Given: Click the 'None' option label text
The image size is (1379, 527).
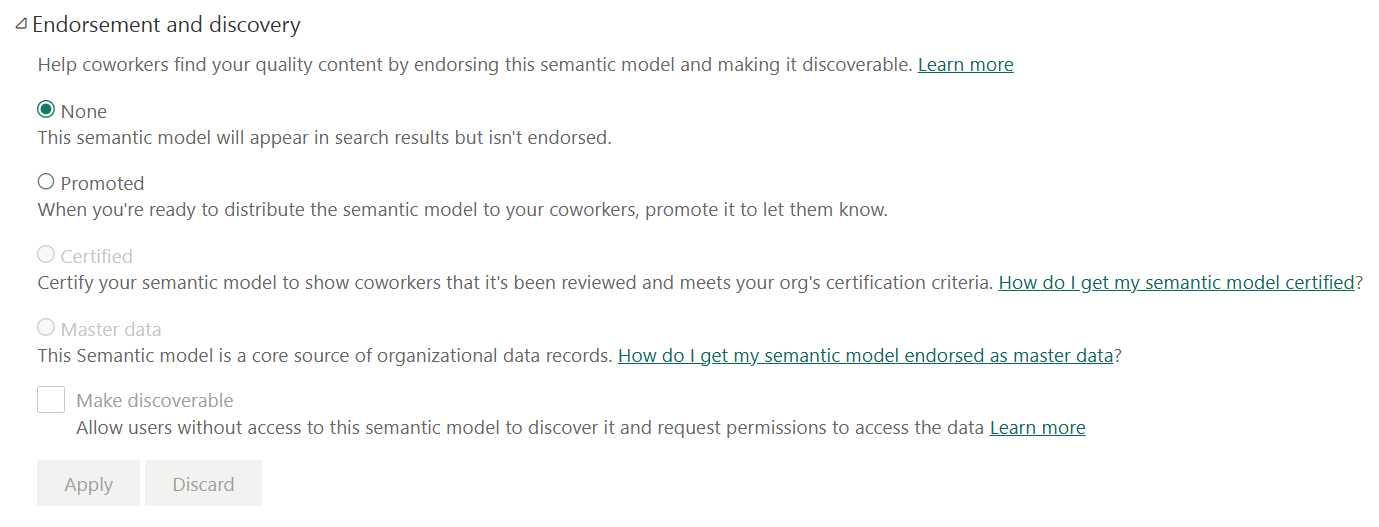Looking at the screenshot, I should click(x=84, y=112).
